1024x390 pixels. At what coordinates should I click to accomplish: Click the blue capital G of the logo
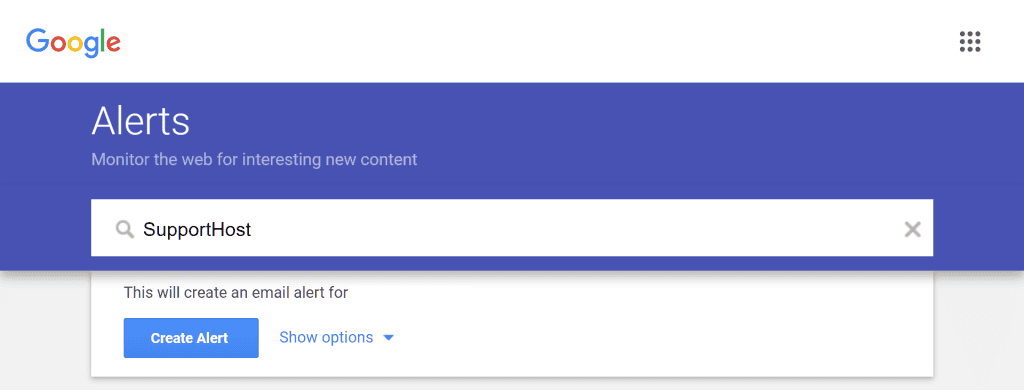tap(37, 41)
